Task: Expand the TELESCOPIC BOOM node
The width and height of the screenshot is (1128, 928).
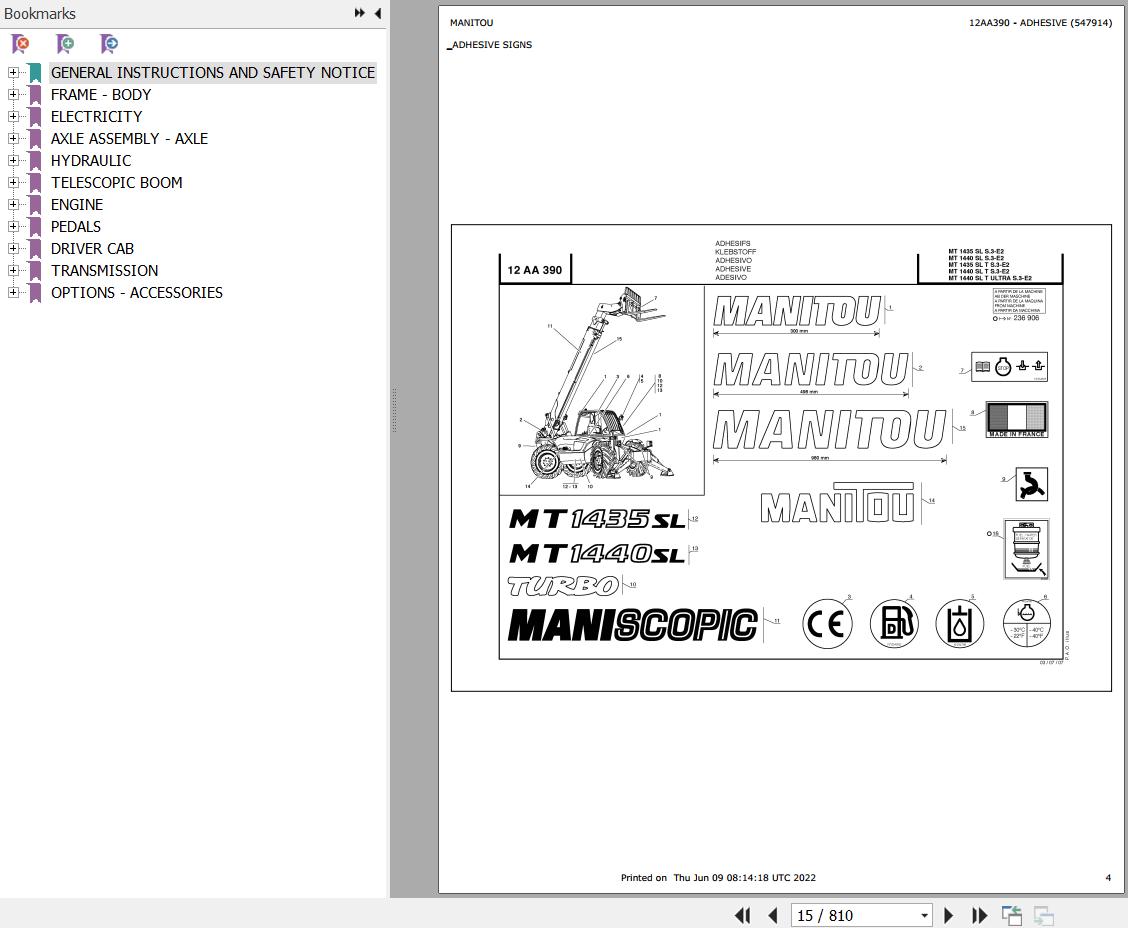Action: point(13,183)
